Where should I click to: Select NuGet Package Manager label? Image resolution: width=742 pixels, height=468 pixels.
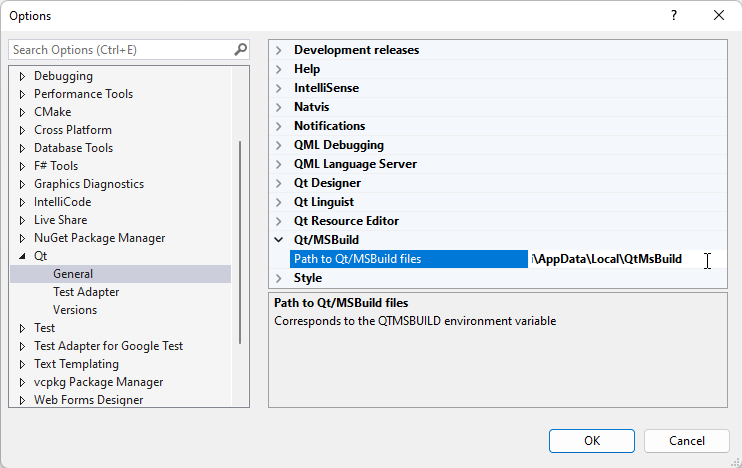(99, 238)
